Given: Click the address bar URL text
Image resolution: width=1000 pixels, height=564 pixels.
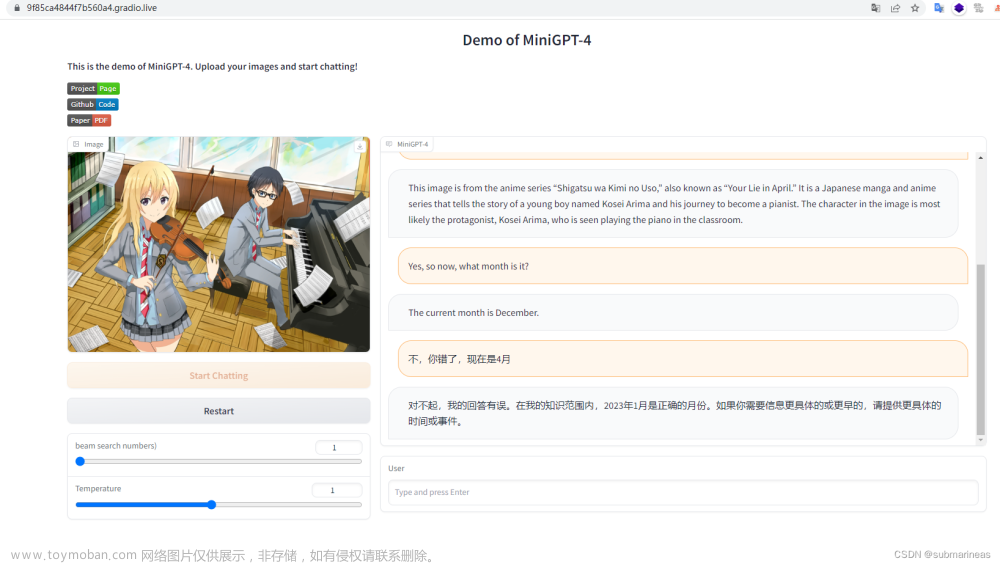Looking at the screenshot, I should [x=92, y=8].
